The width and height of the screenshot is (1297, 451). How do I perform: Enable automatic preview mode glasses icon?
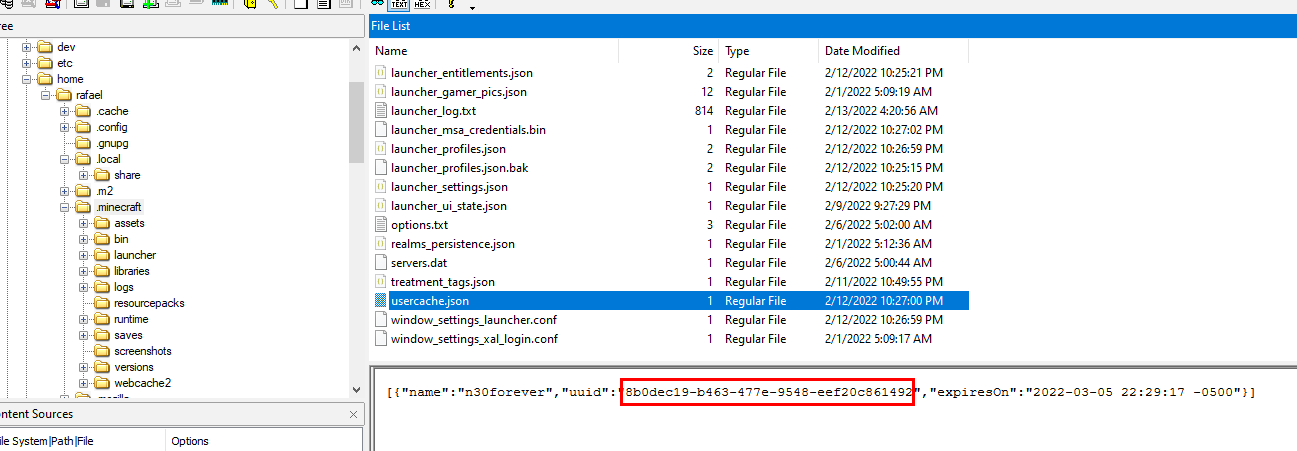point(378,4)
